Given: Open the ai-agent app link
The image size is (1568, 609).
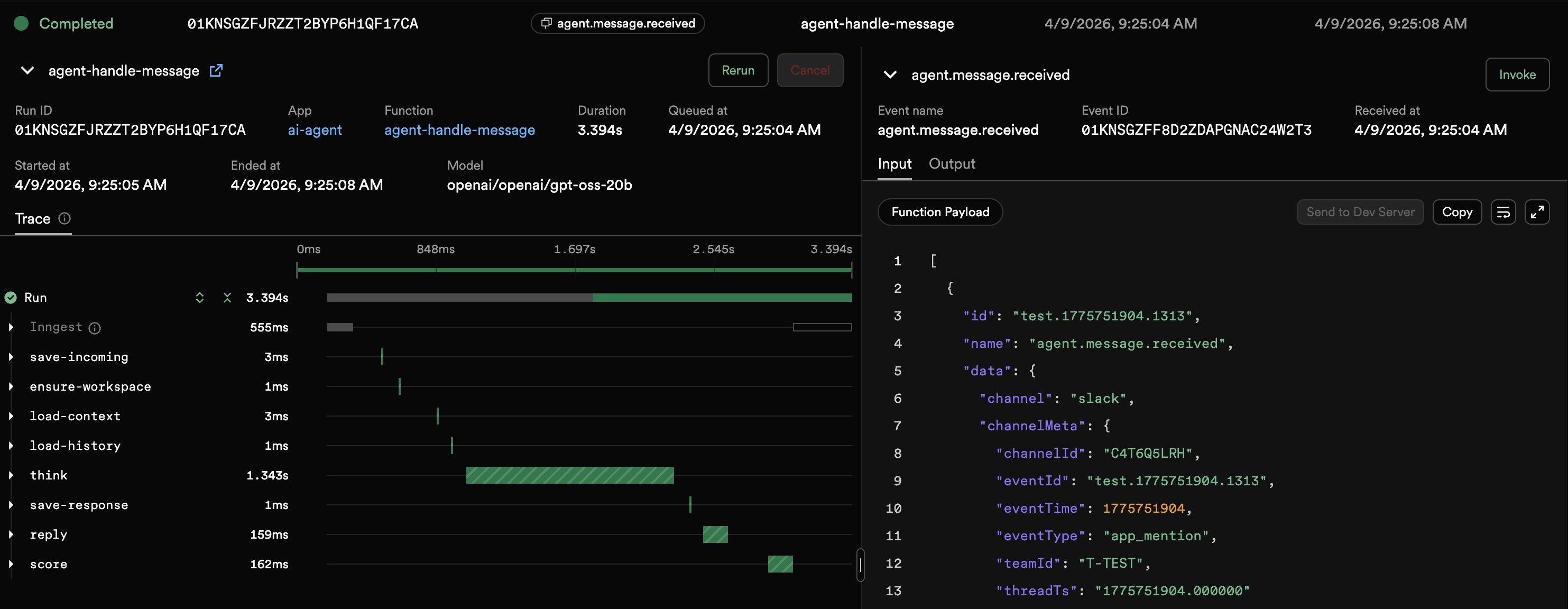Looking at the screenshot, I should coord(315,130).
